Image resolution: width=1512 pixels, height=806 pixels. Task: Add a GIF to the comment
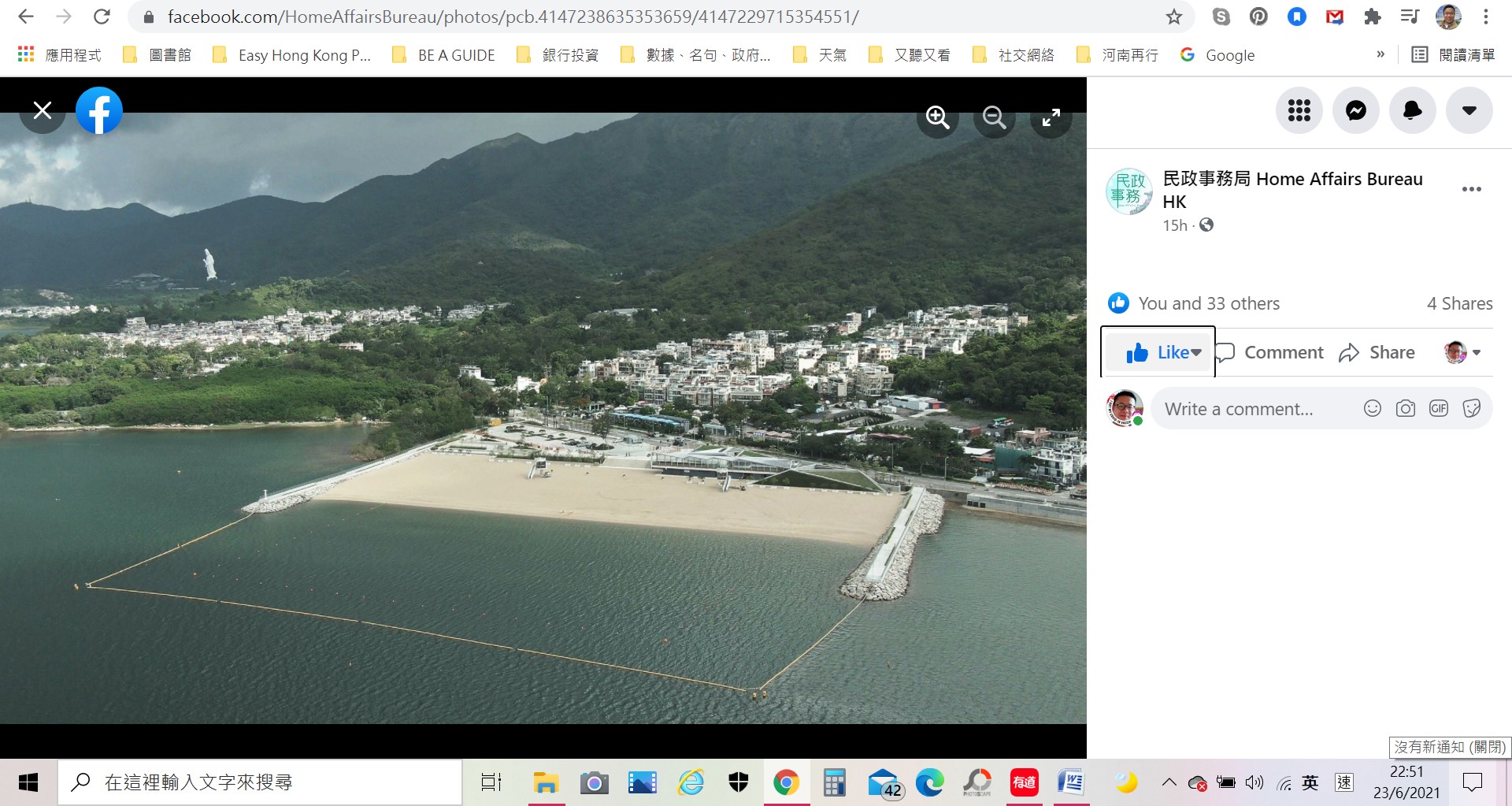point(1439,408)
